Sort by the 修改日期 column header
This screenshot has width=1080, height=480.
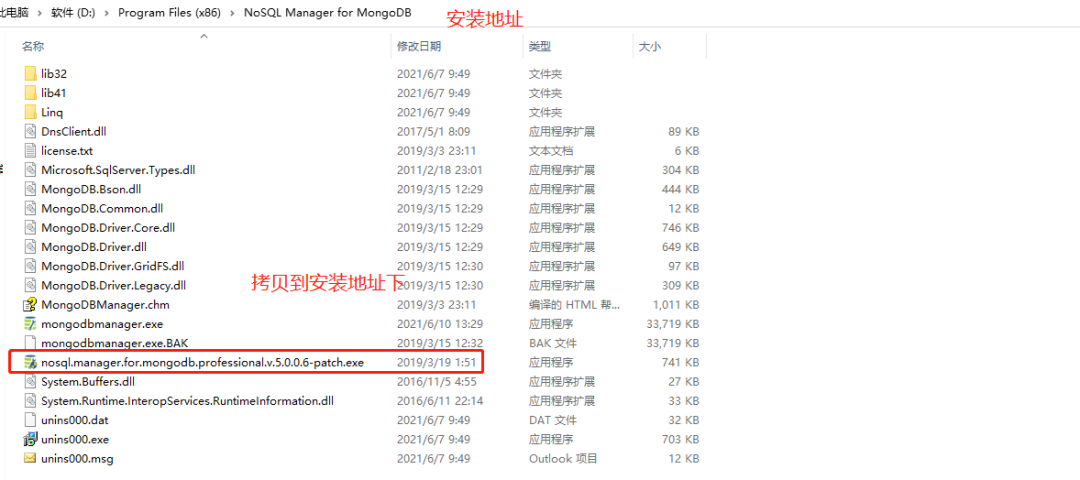coord(419,46)
